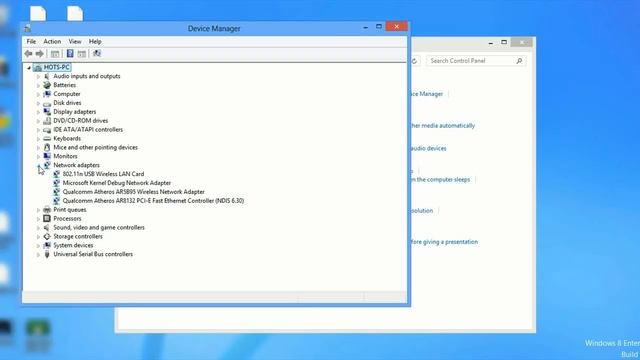Expand the System devices category

tap(38, 246)
